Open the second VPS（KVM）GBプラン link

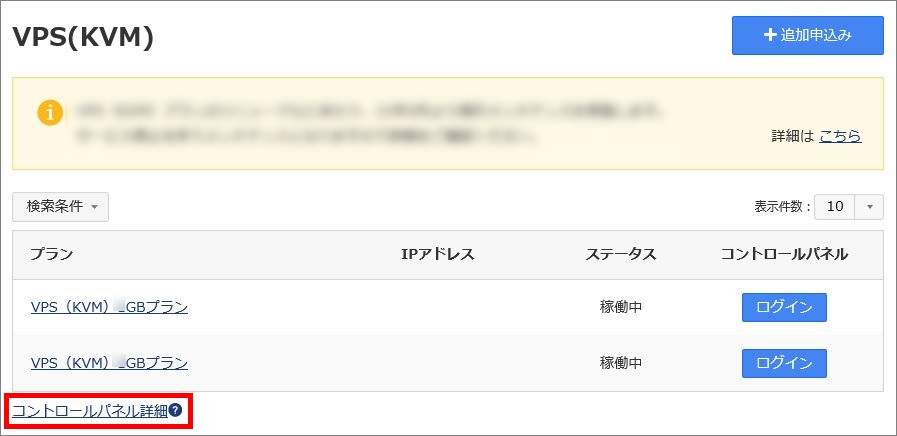coord(109,363)
